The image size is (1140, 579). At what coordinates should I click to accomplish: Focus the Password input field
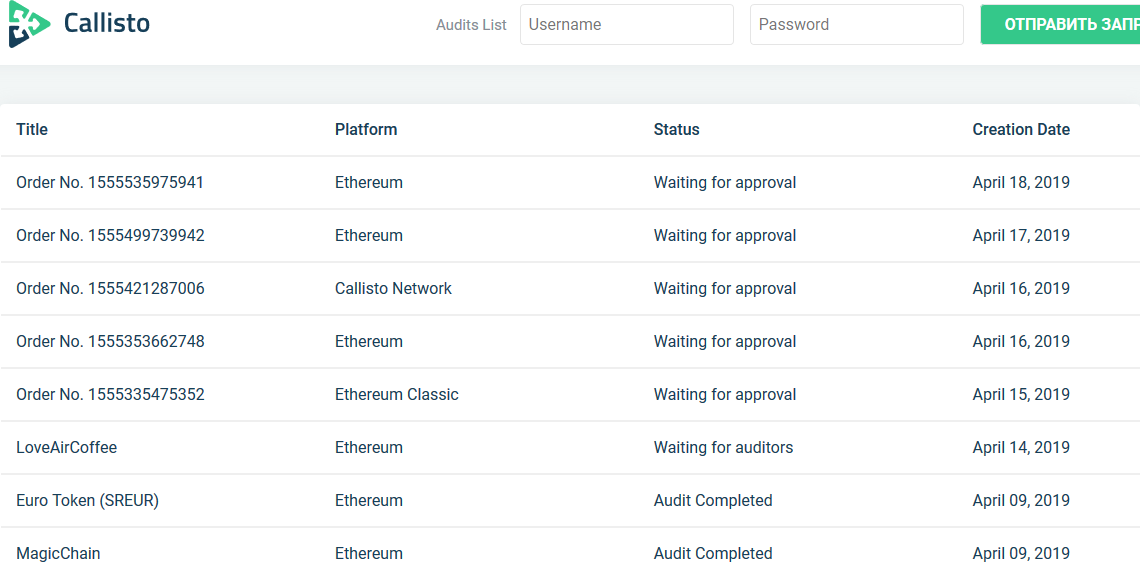pyautogui.click(x=856, y=25)
